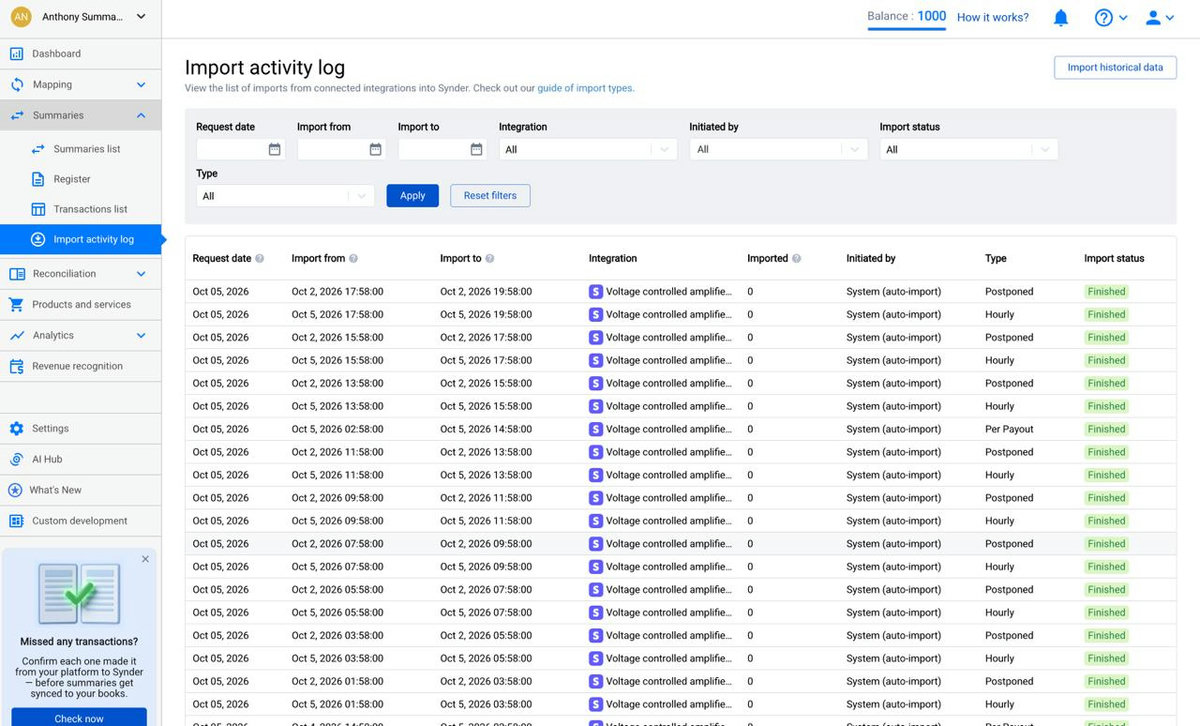Open AI Hub menu item
Image resolution: width=1200 pixels, height=726 pixels.
81,460
